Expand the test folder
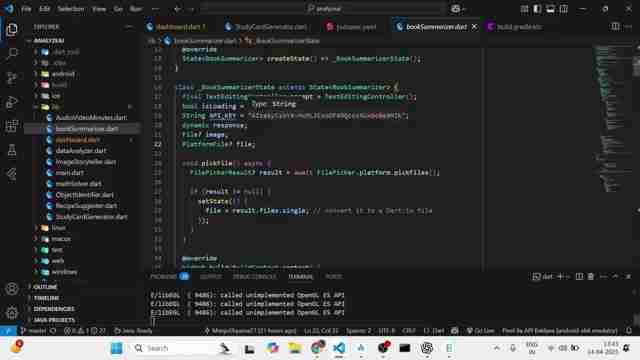Screen dimensions: 640x360 tap(57, 250)
